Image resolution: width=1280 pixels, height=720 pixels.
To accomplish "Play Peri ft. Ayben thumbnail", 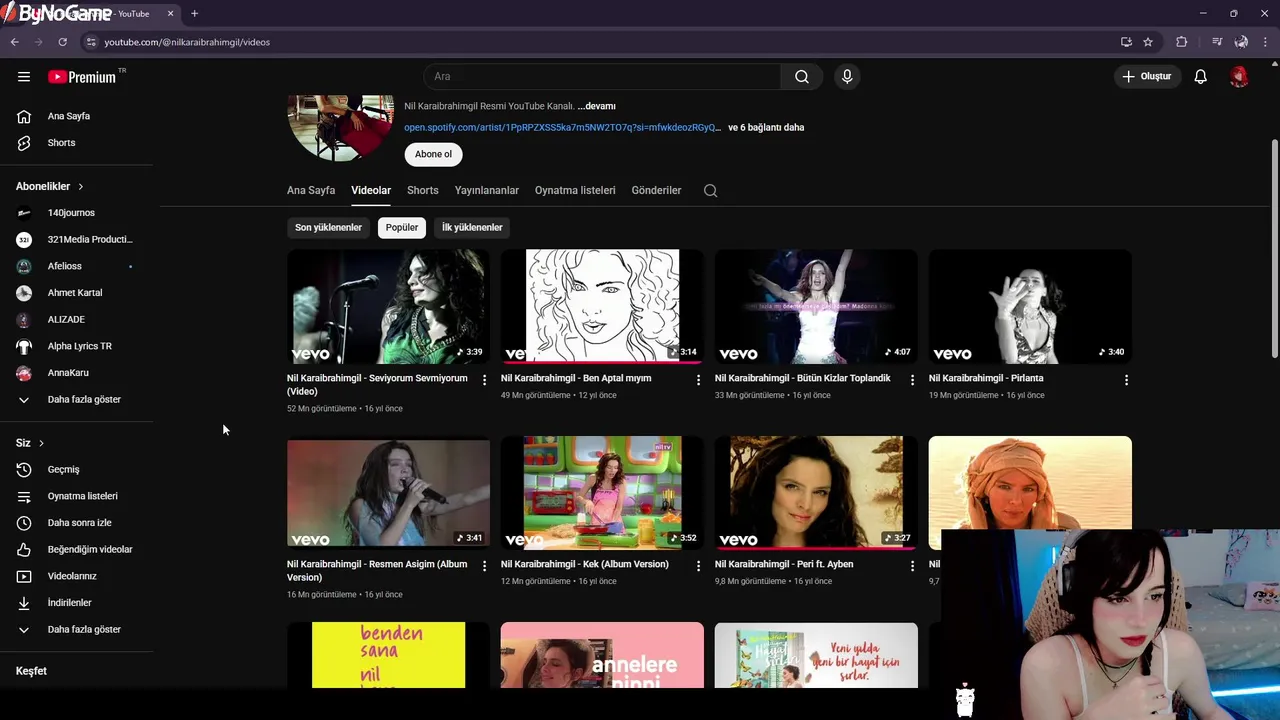I will 816,492.
